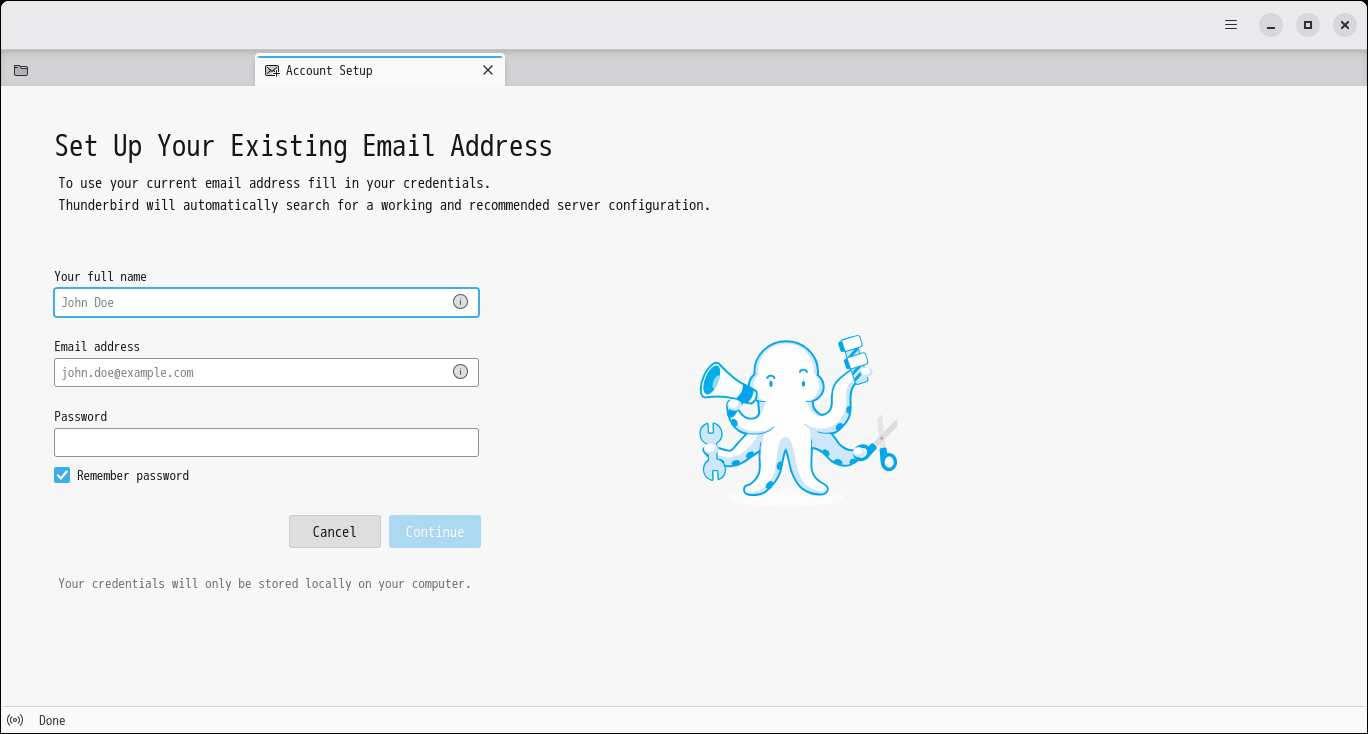Click the 'Remember password' label text
This screenshot has height=734, width=1368.
point(133,476)
